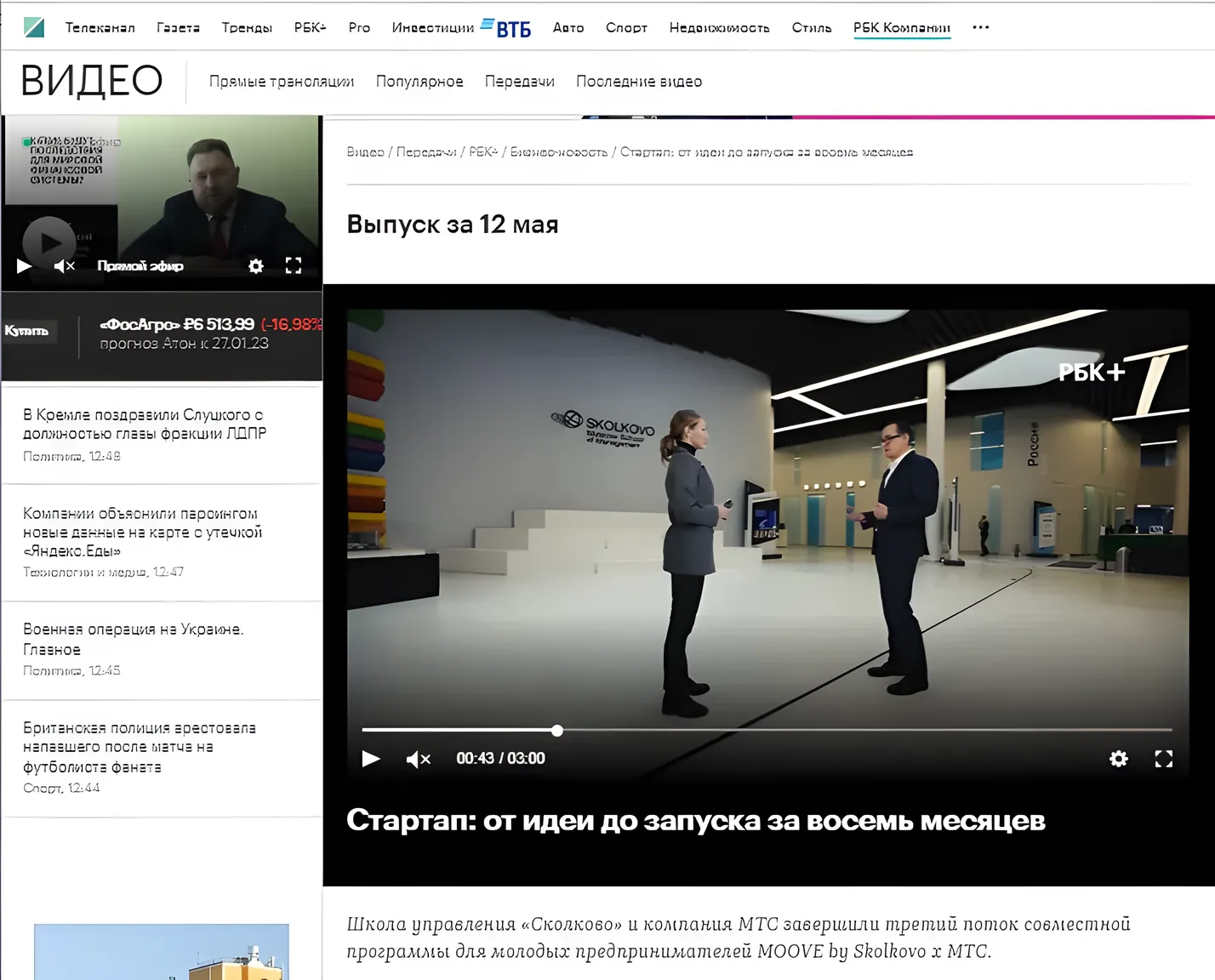Open the Спорт section

626,27
